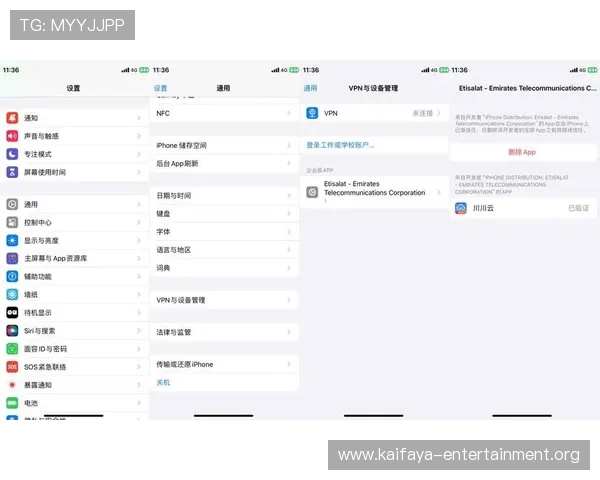Open 显示与亮度 row

(74, 240)
